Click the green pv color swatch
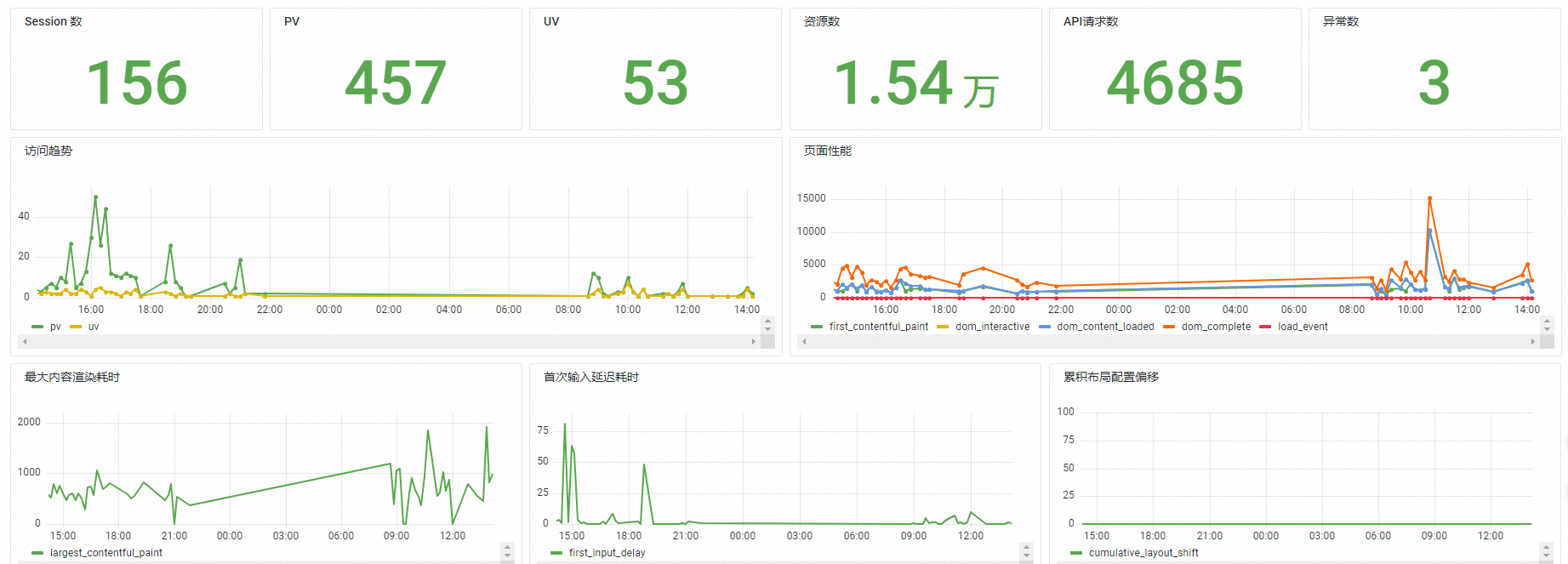Image resolution: width=1568 pixels, height=564 pixels. [37, 327]
